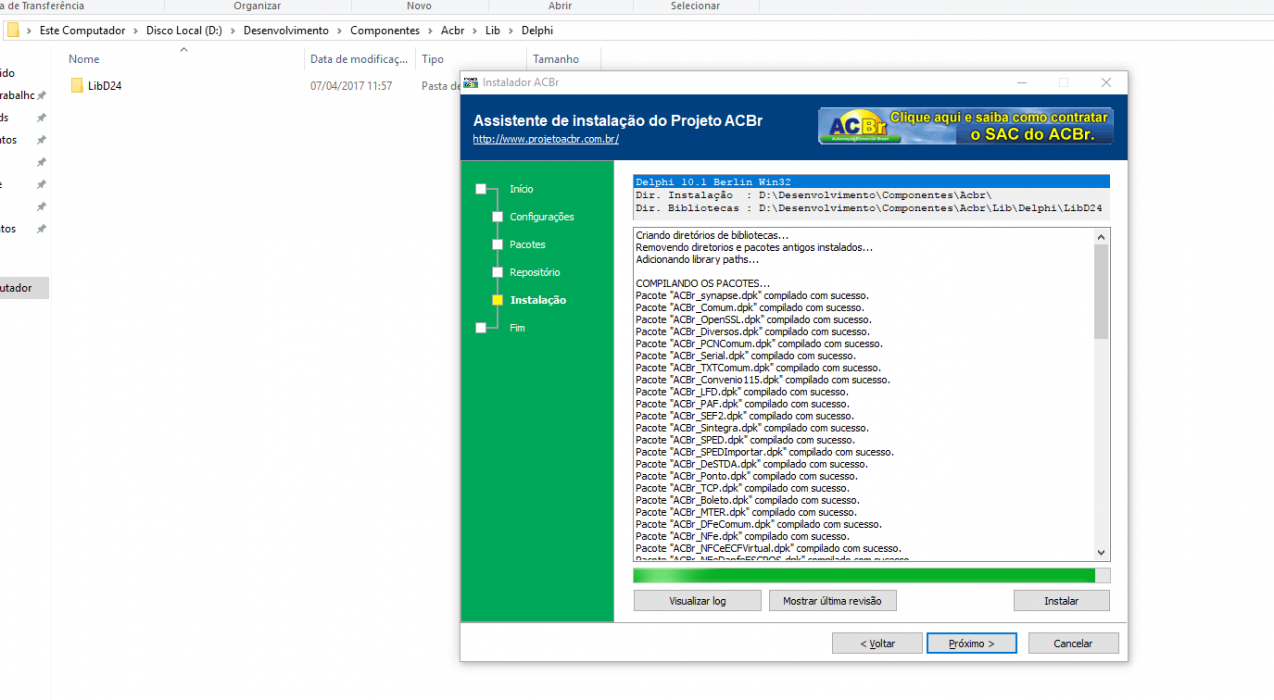Navigate to Componentes in breadcrumb
1274x700 pixels.
click(385, 30)
